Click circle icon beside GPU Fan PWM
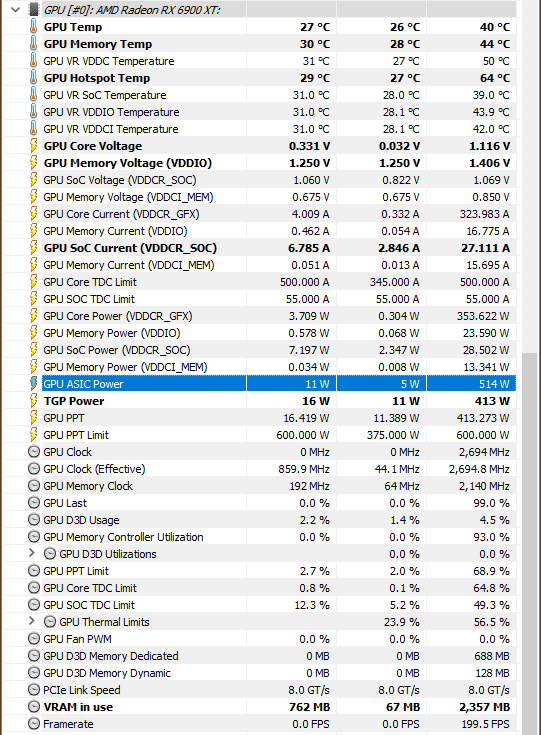Screen dimensions: 541x735 34,639
